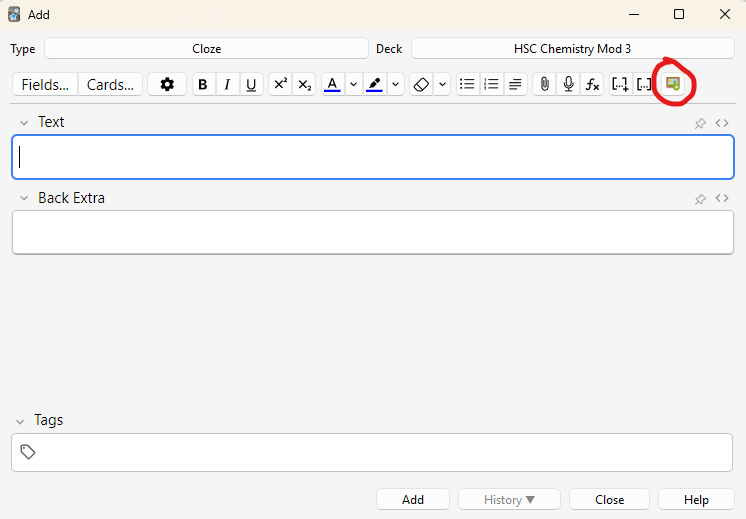Image resolution: width=746 pixels, height=519 pixels.
Task: Click the Add button at the bottom
Action: [x=413, y=499]
